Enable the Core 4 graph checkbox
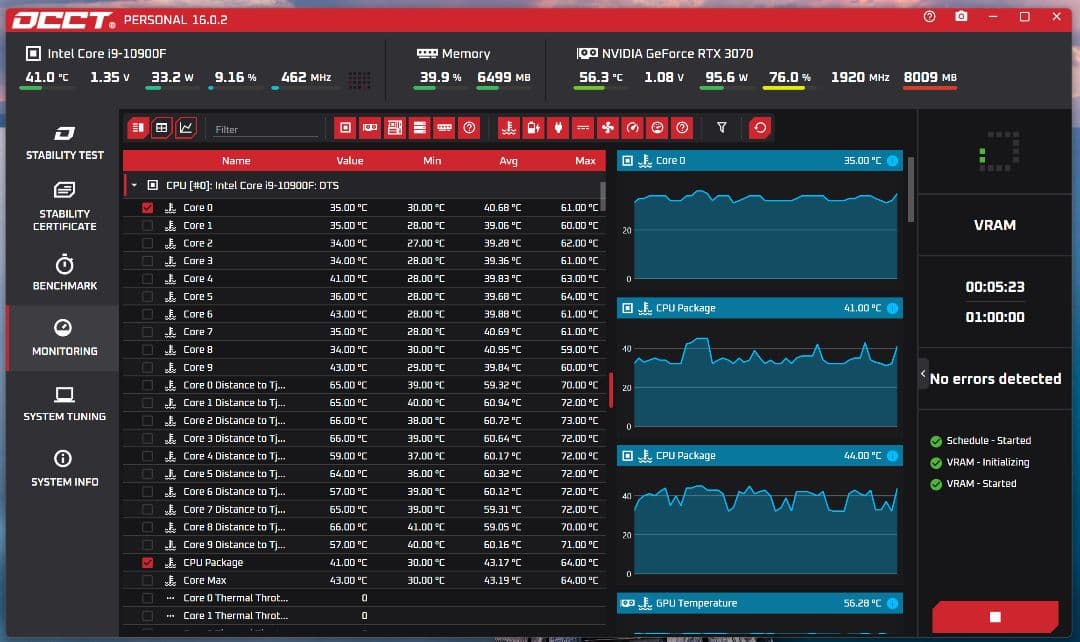The width and height of the screenshot is (1080, 642). (x=148, y=279)
